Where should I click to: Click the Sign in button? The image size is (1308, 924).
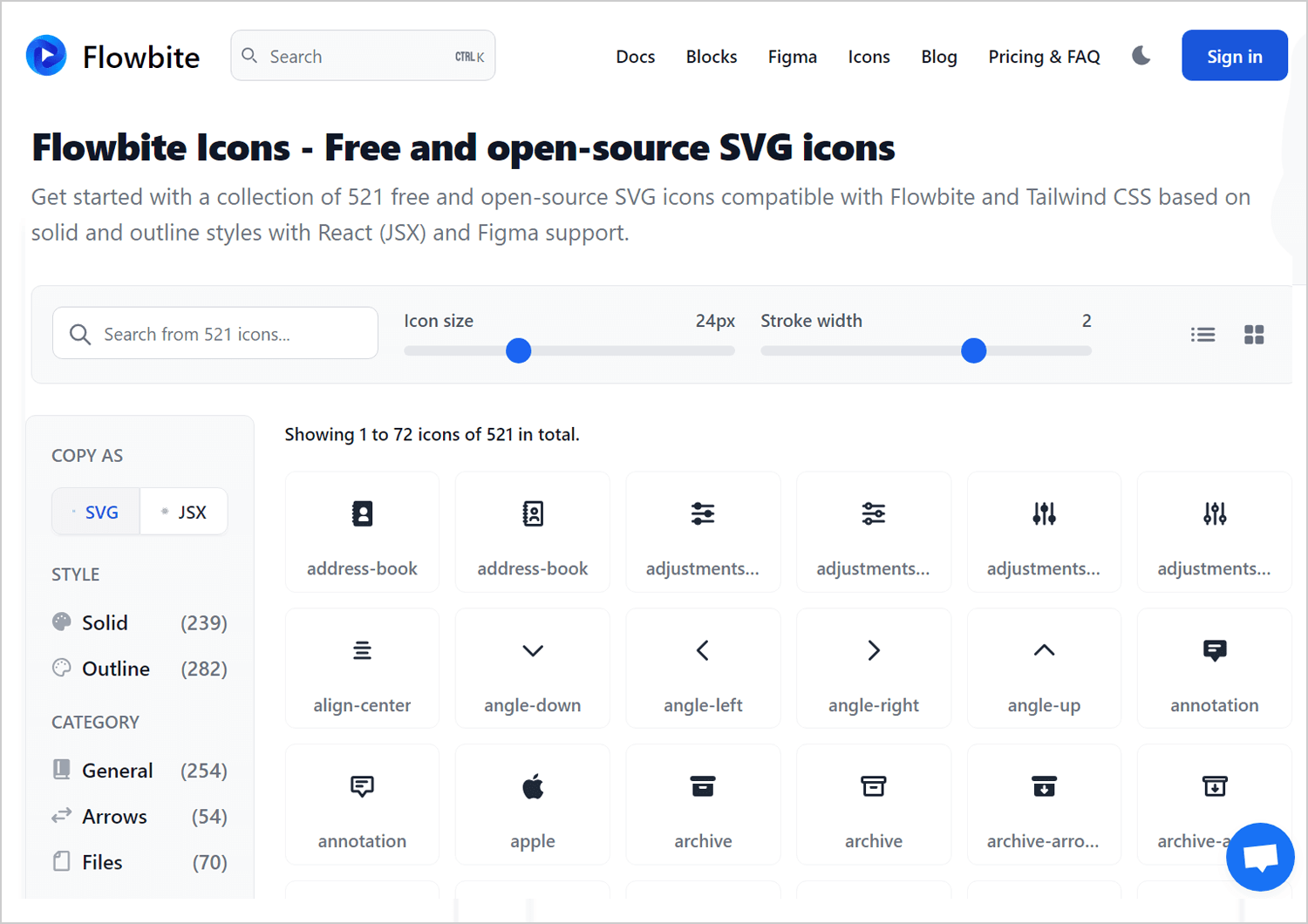(1235, 56)
